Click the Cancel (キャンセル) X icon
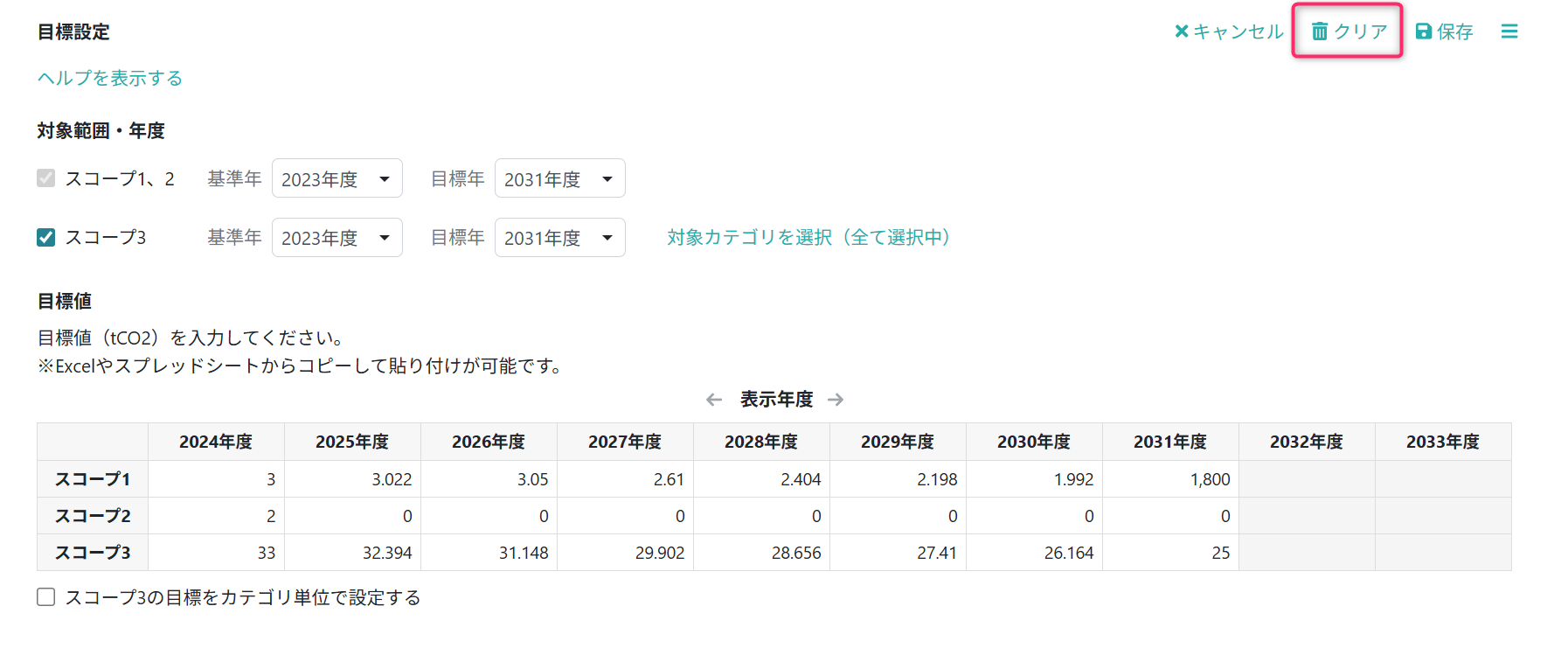 (x=1182, y=31)
